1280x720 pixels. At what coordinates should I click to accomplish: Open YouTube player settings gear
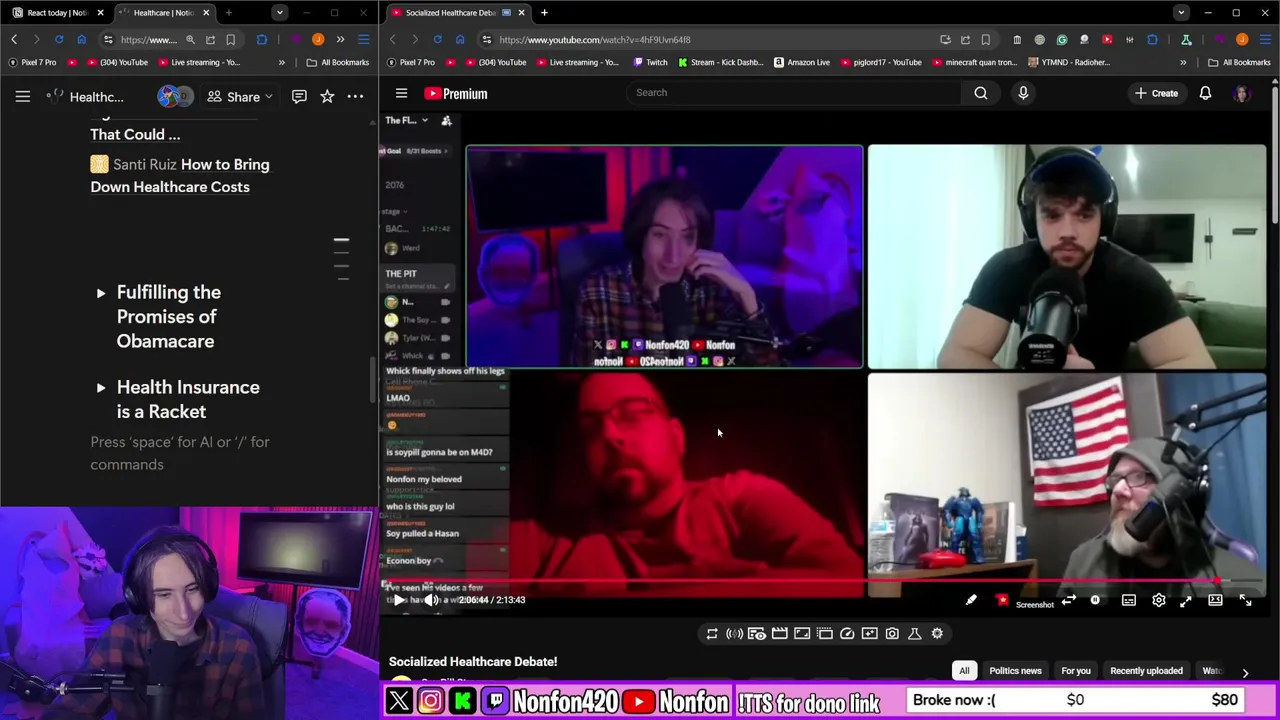(x=1158, y=600)
